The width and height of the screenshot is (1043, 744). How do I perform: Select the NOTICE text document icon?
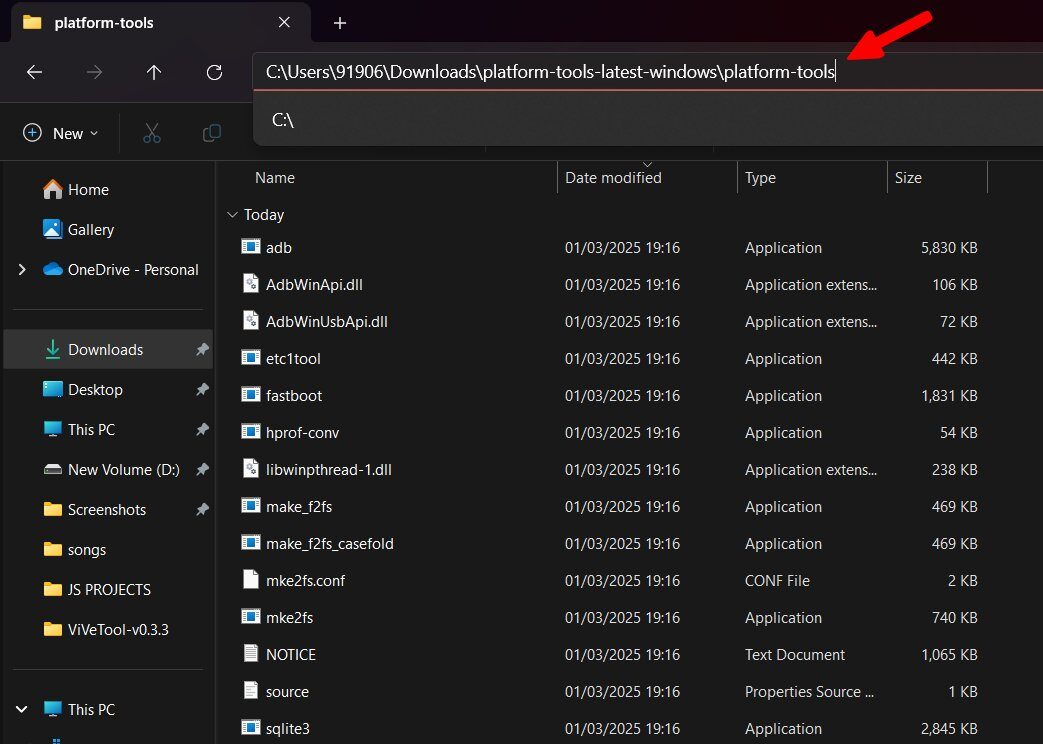(x=250, y=653)
